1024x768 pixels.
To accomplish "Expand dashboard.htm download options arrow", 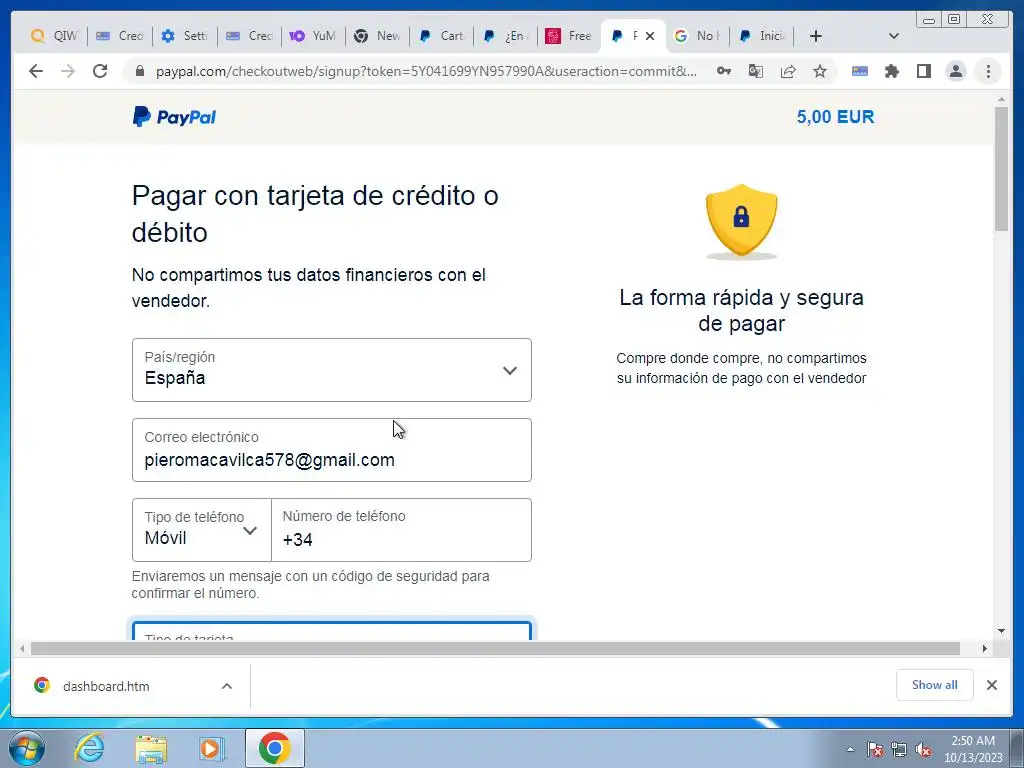I will pos(227,686).
